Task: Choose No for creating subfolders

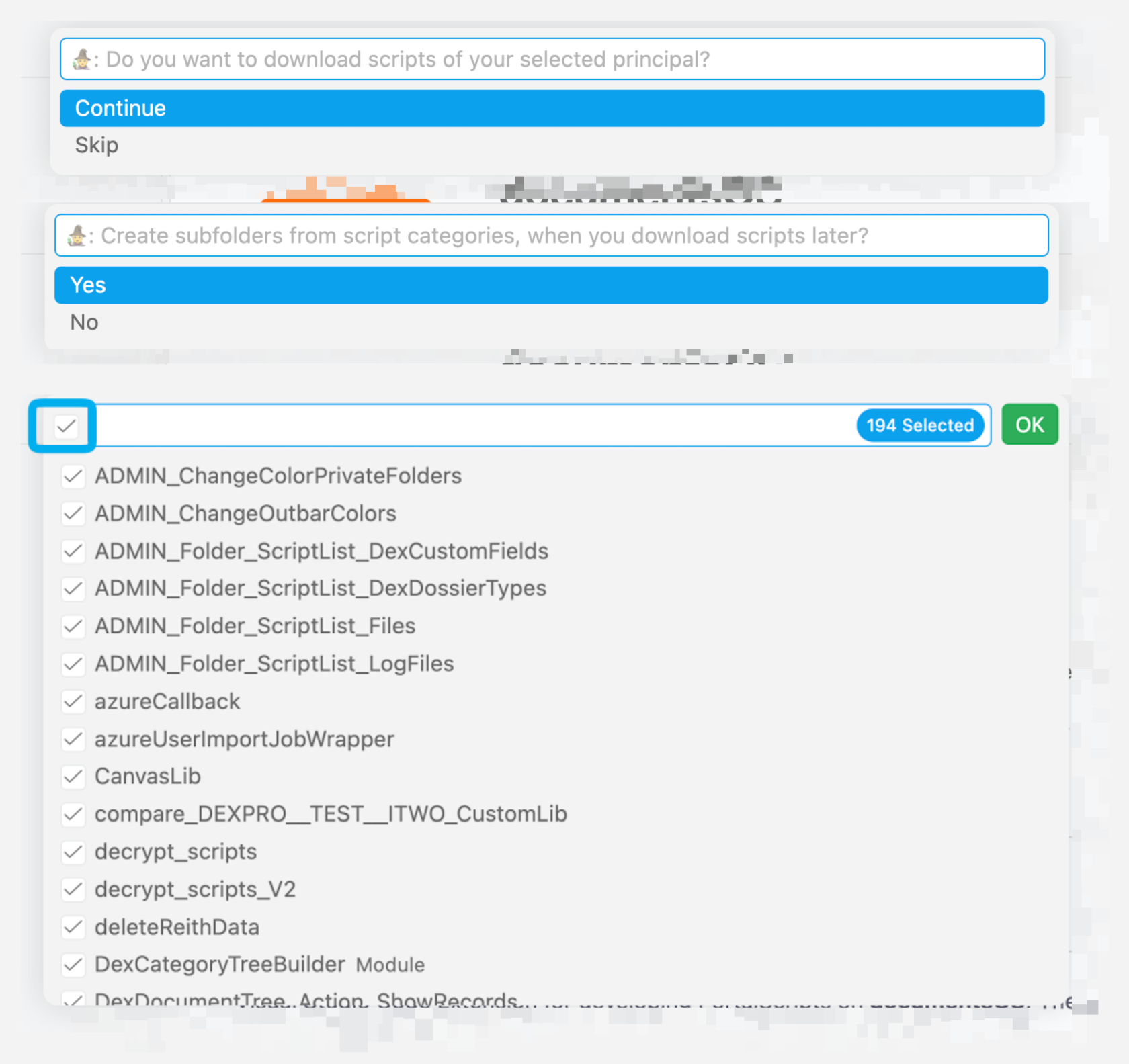Action: pyautogui.click(x=551, y=322)
